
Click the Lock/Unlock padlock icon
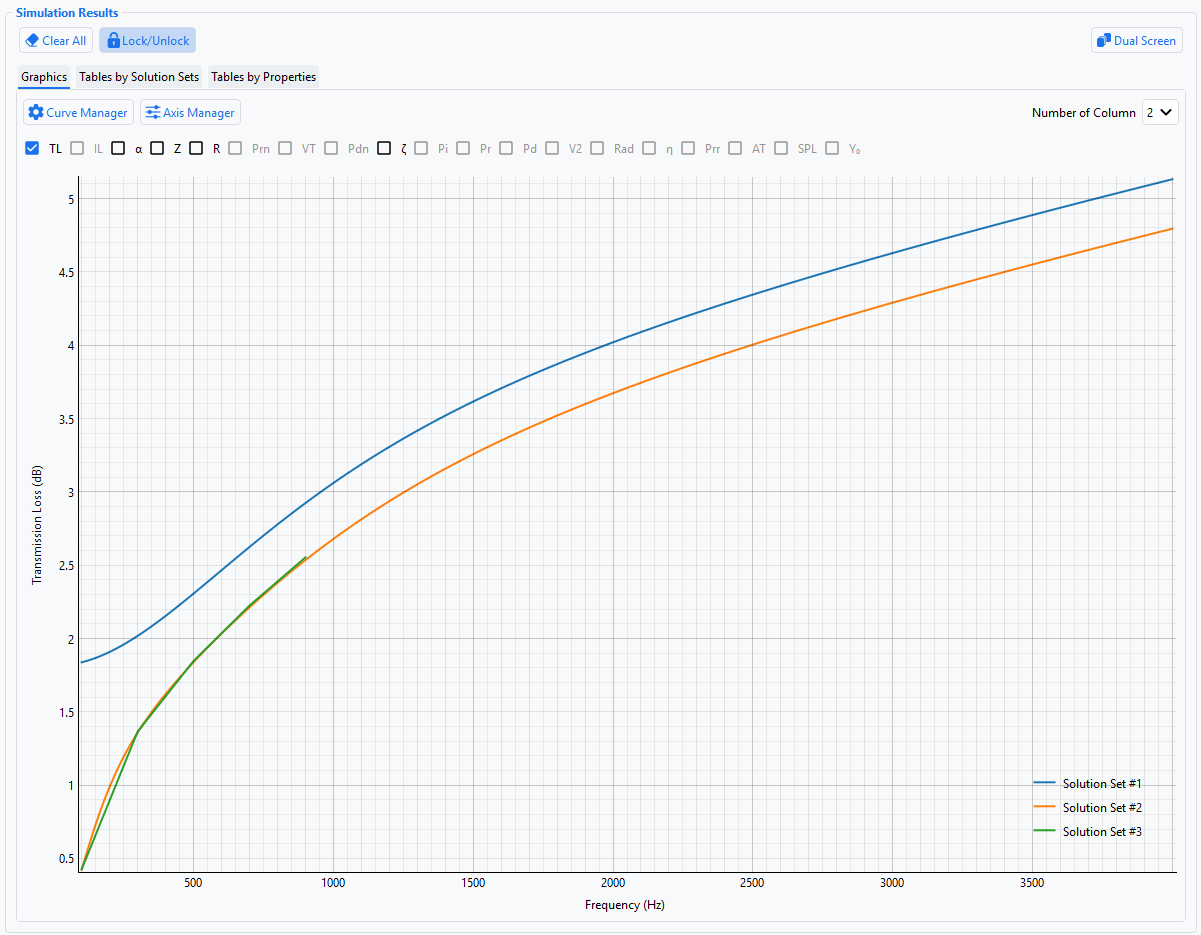tap(113, 41)
